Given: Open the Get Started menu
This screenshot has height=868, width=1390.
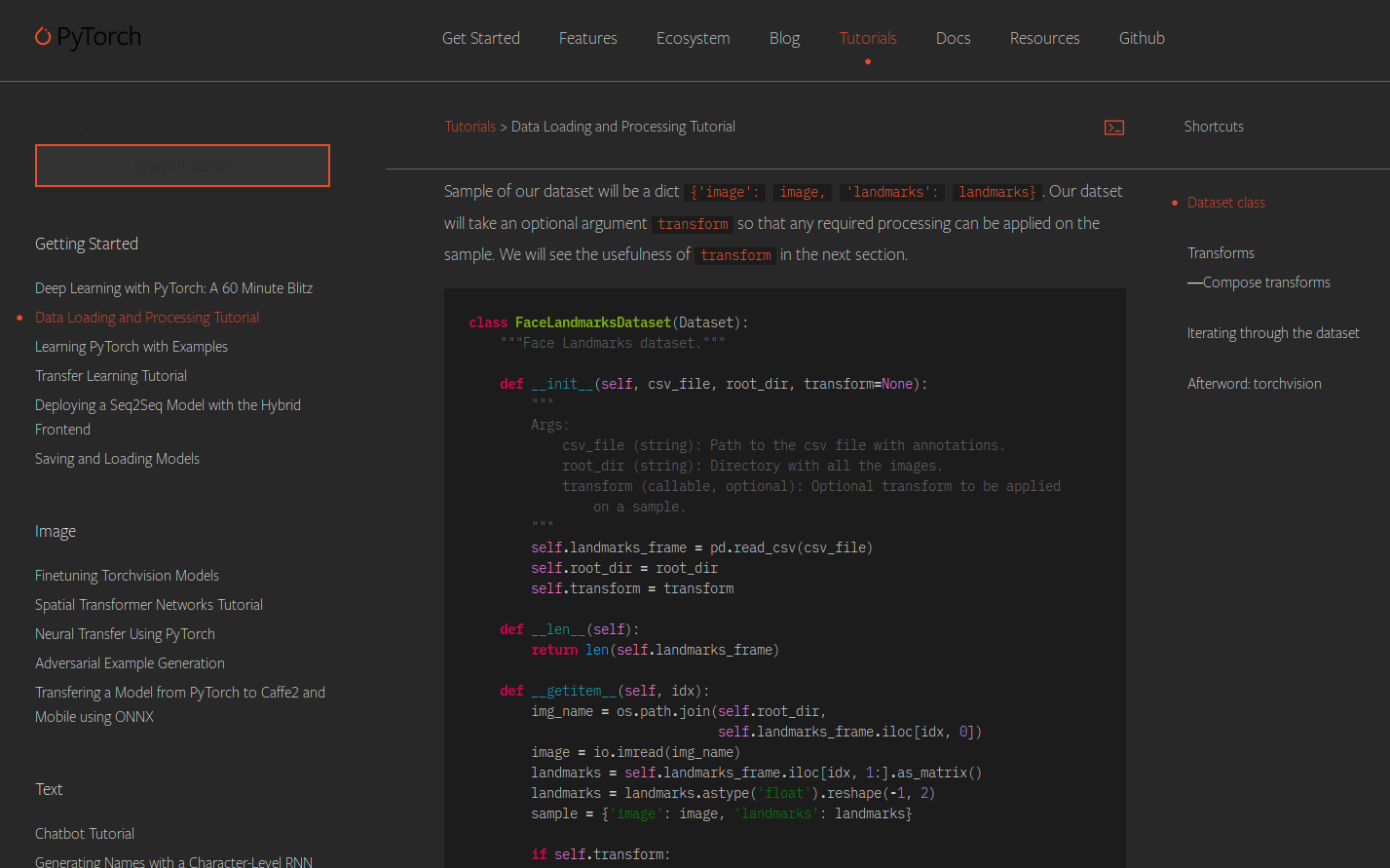Looking at the screenshot, I should click(x=481, y=38).
